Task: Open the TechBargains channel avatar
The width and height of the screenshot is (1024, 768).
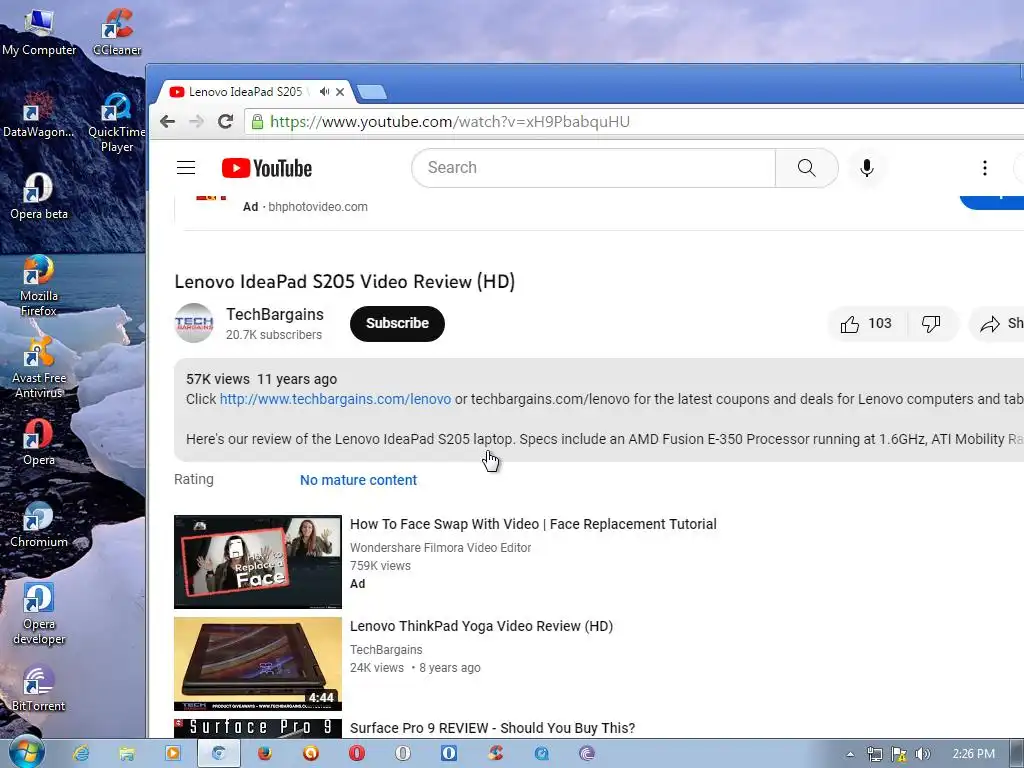Action: point(194,323)
